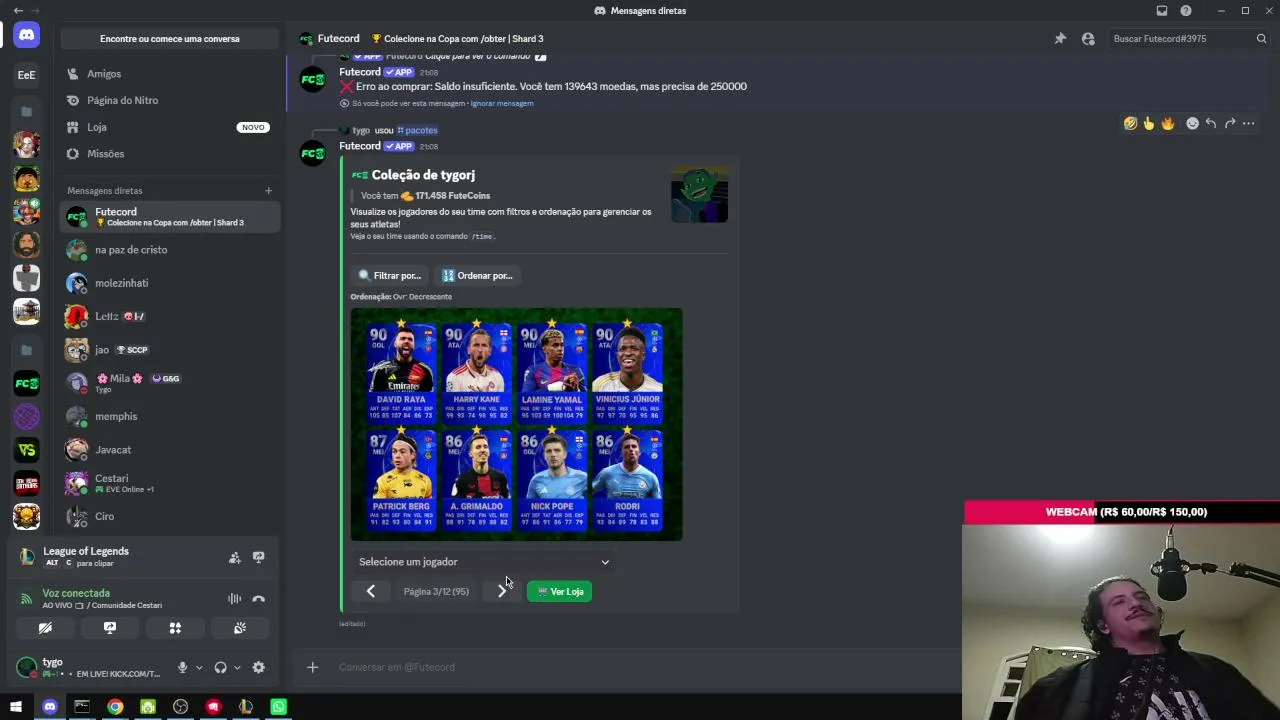Open the add reaction picker
The width and height of the screenshot is (1280, 720).
click(x=1192, y=123)
